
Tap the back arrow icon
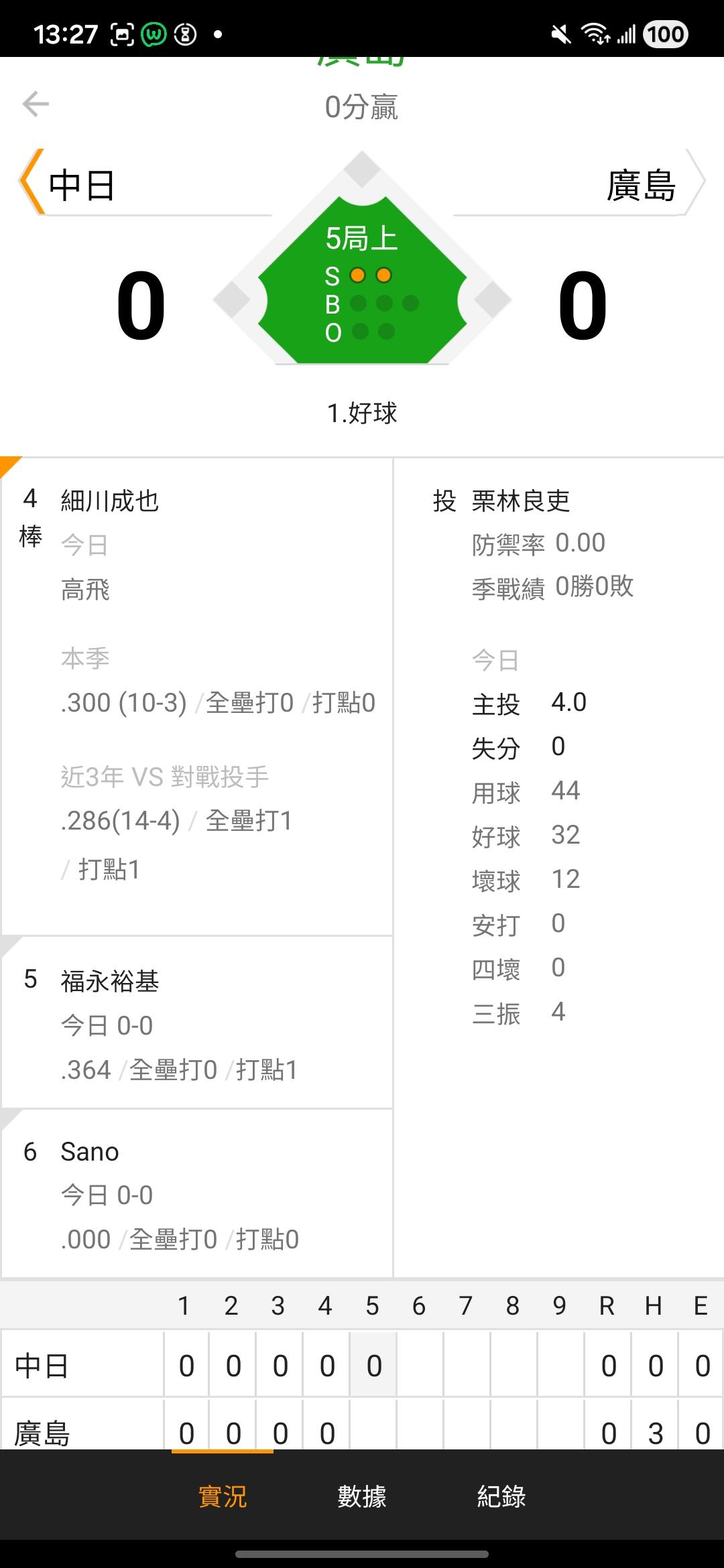36,104
